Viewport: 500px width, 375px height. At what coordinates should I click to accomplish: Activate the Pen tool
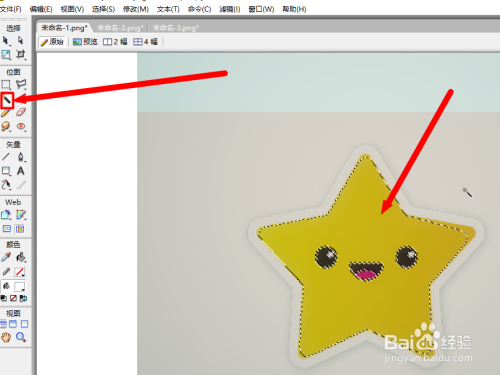(x=21, y=157)
